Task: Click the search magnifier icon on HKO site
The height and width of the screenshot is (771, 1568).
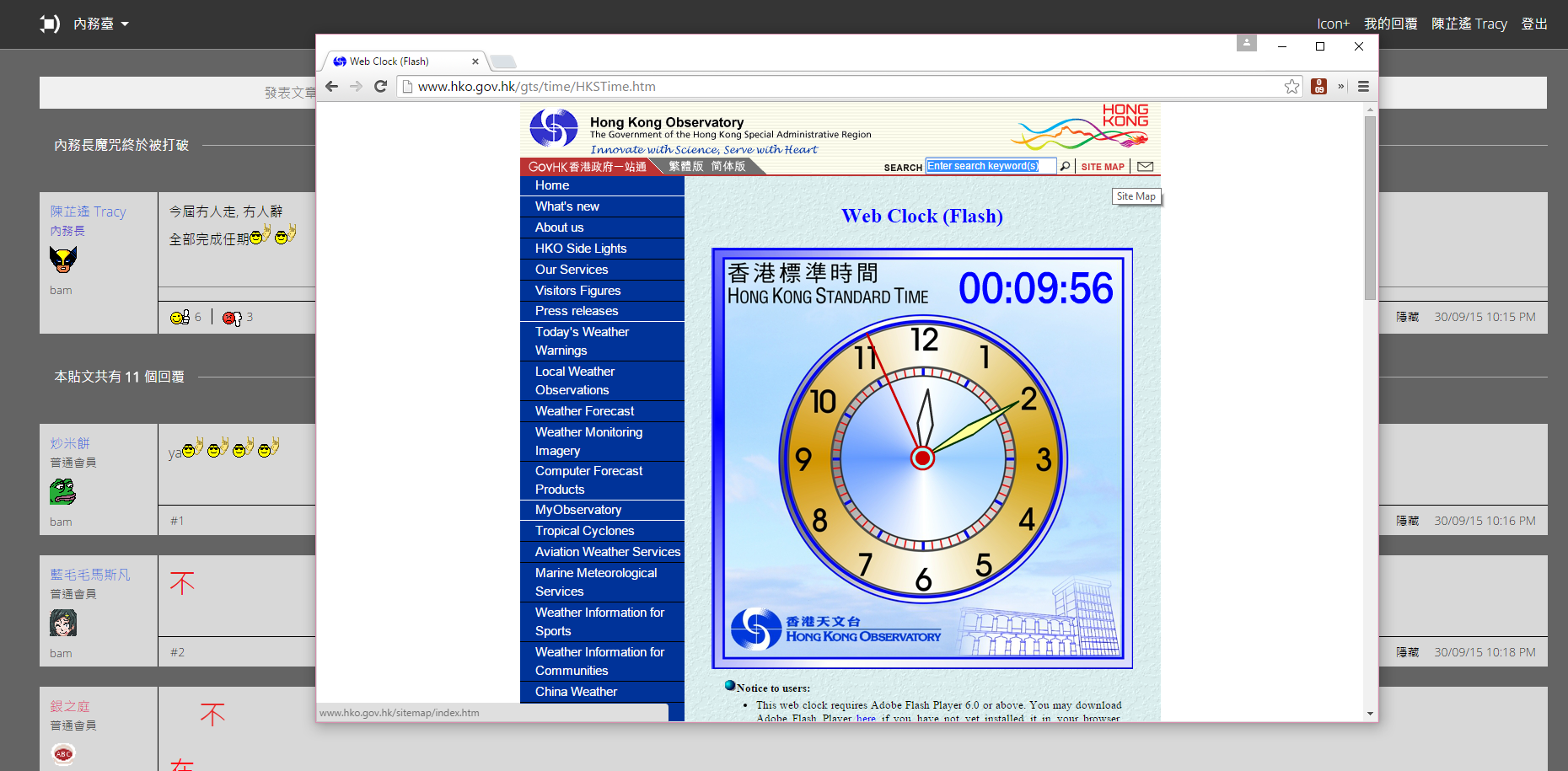Action: click(1066, 167)
